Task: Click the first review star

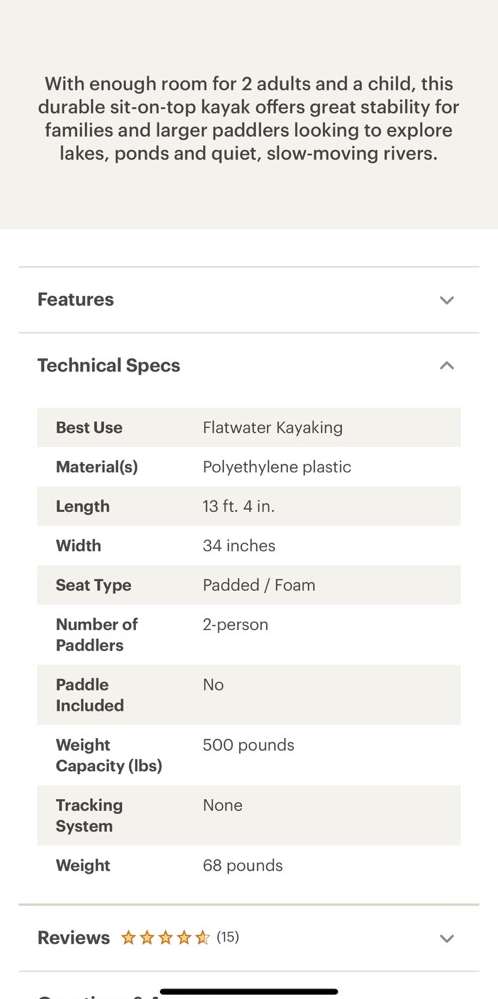Action: (x=128, y=937)
